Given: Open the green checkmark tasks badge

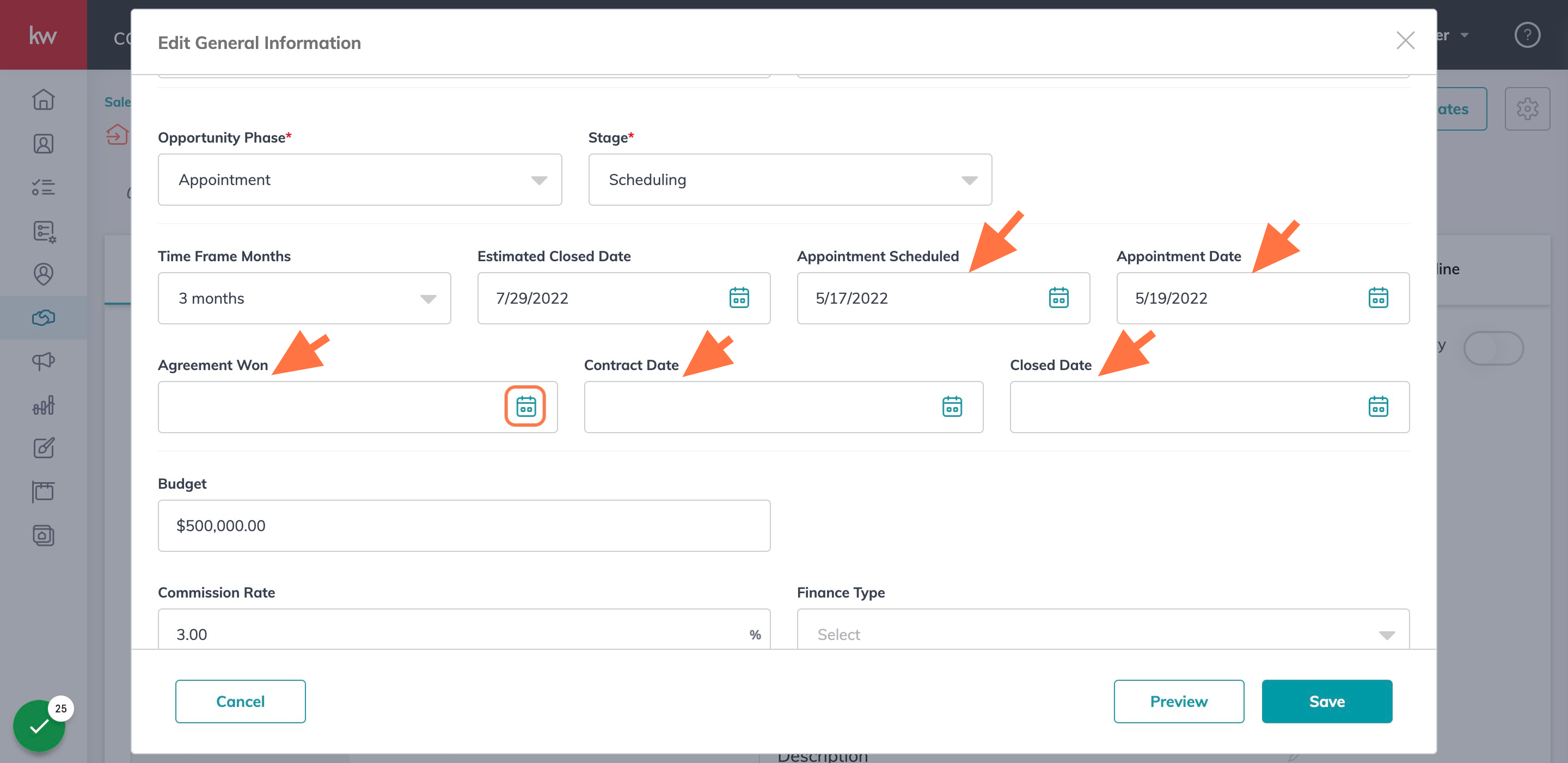Looking at the screenshot, I should [x=39, y=725].
